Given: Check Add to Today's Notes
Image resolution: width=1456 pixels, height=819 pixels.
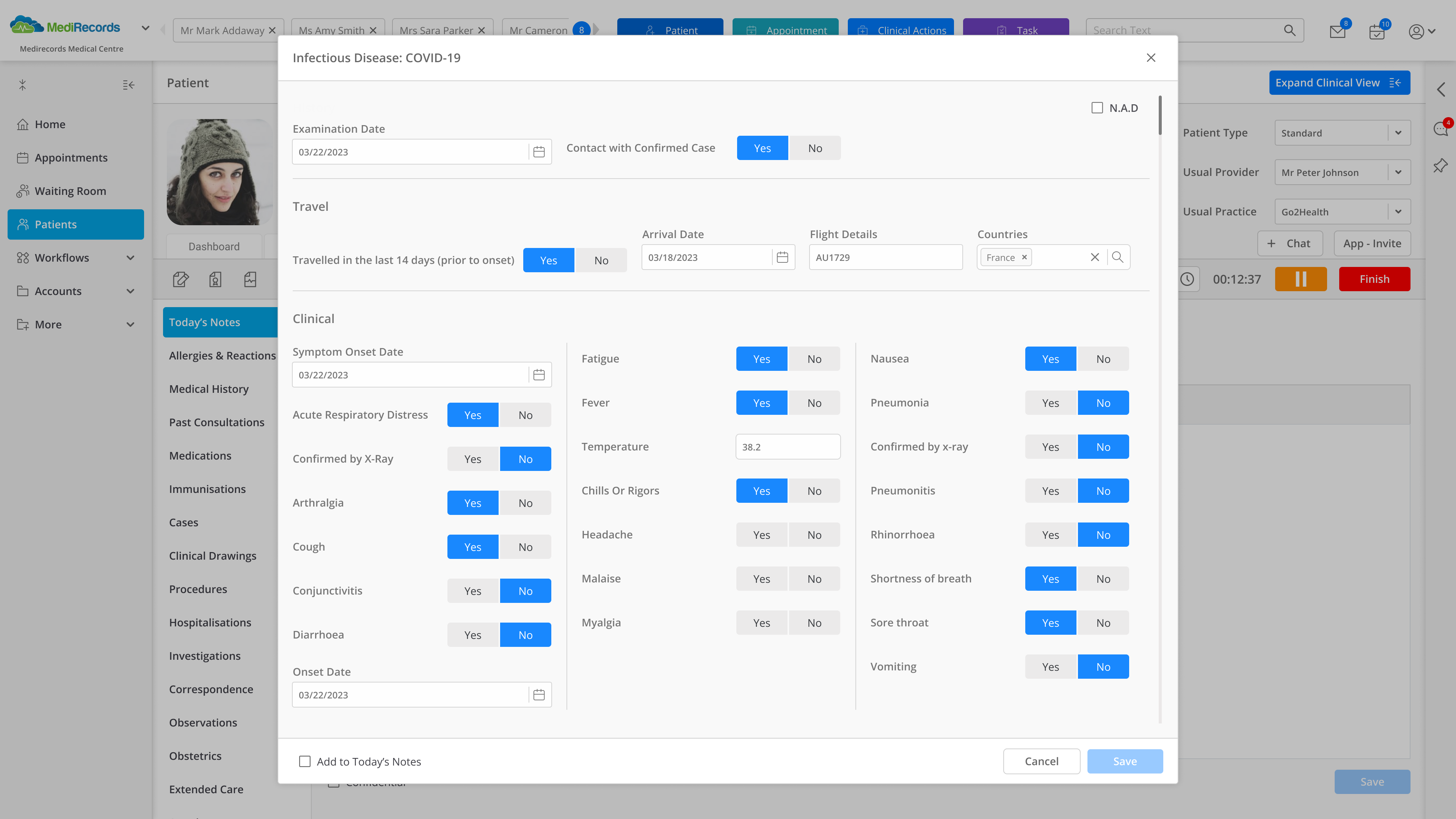Looking at the screenshot, I should 304,761.
